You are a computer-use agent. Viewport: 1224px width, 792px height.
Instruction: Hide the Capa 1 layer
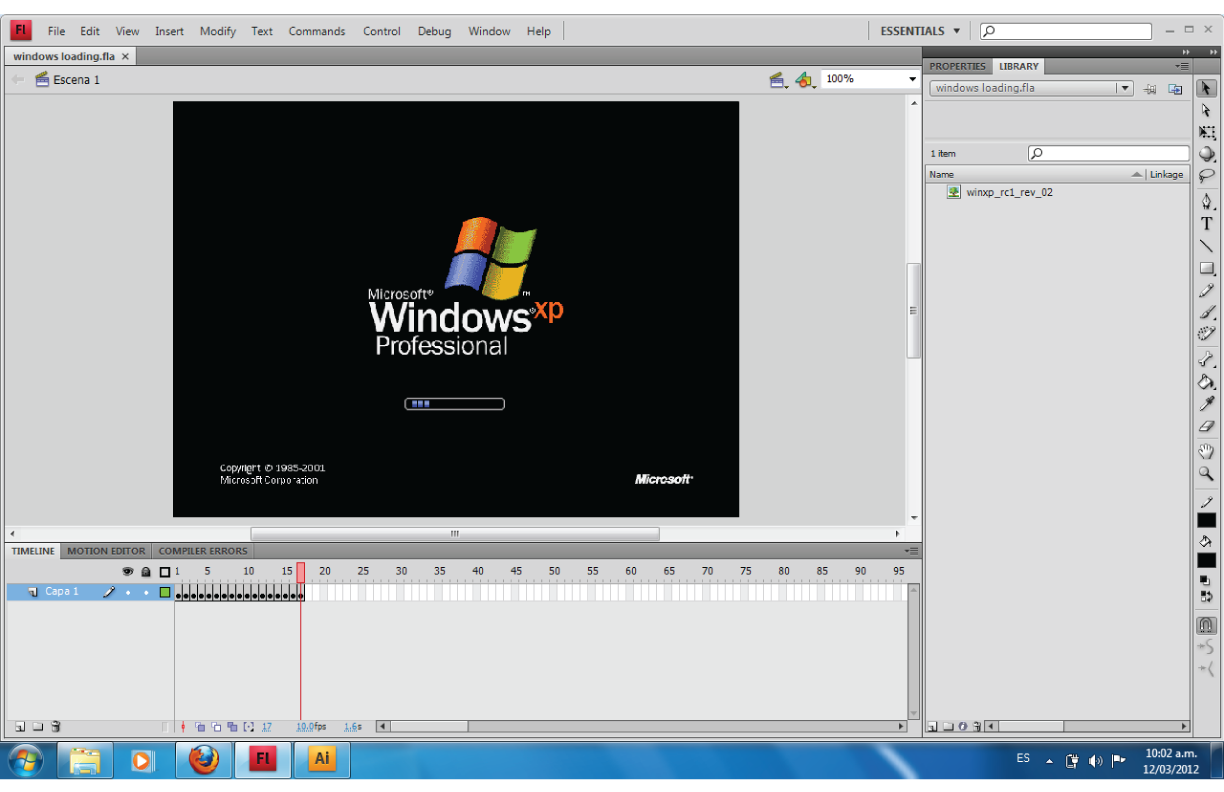point(128,593)
